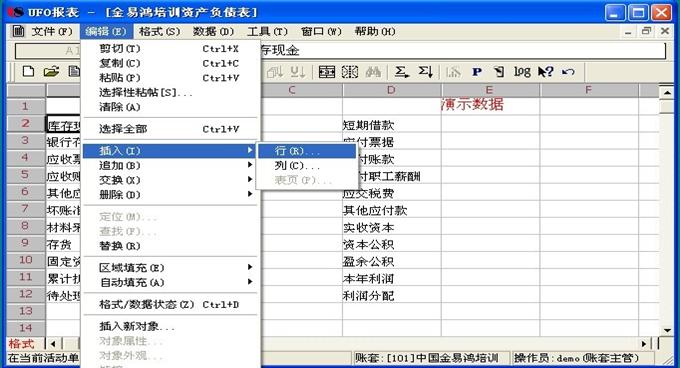
Task: Choose 剪切(T) from the edit menu
Action: (171, 49)
